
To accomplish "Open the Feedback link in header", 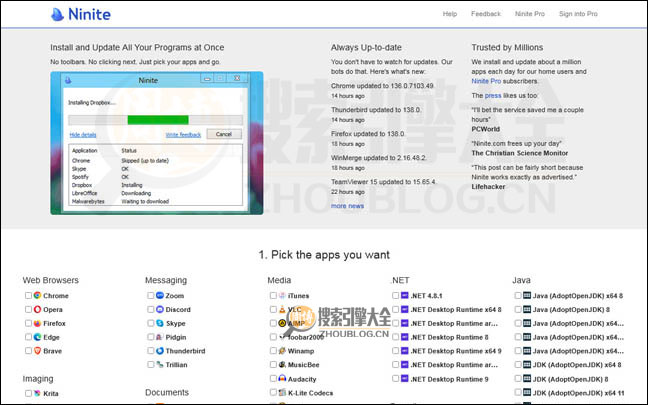I will 486,14.
